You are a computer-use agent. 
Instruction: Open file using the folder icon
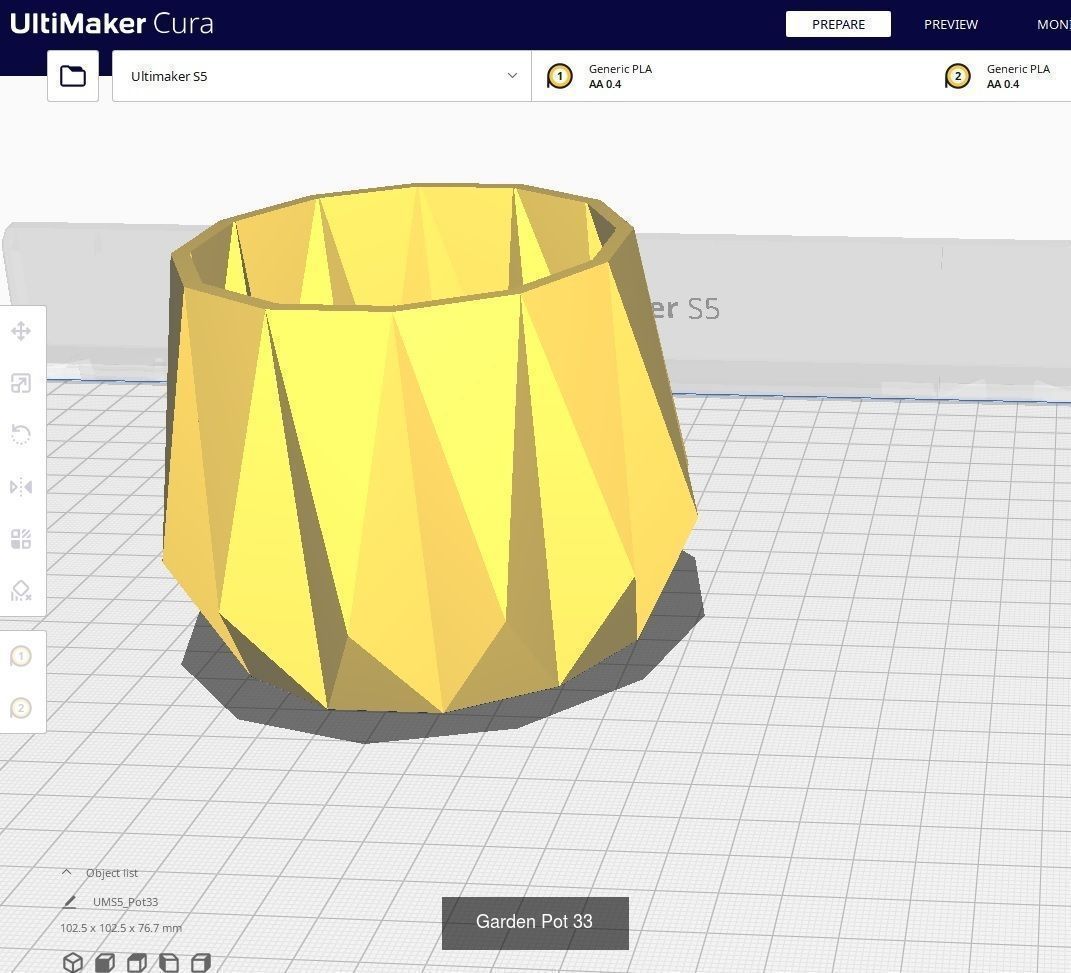(73, 76)
